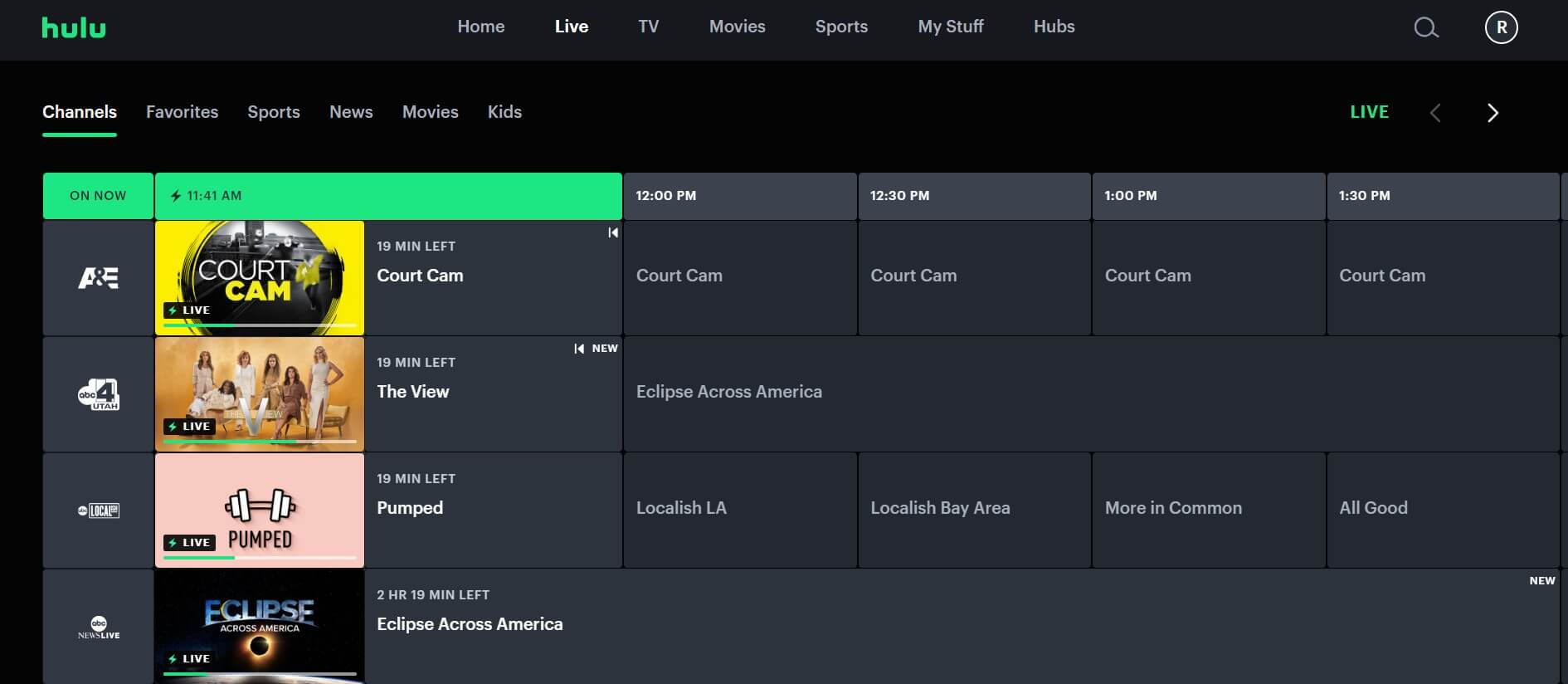Select Court Cam at 1:30 PM
Viewport: 1568px width, 684px height.
point(1444,278)
